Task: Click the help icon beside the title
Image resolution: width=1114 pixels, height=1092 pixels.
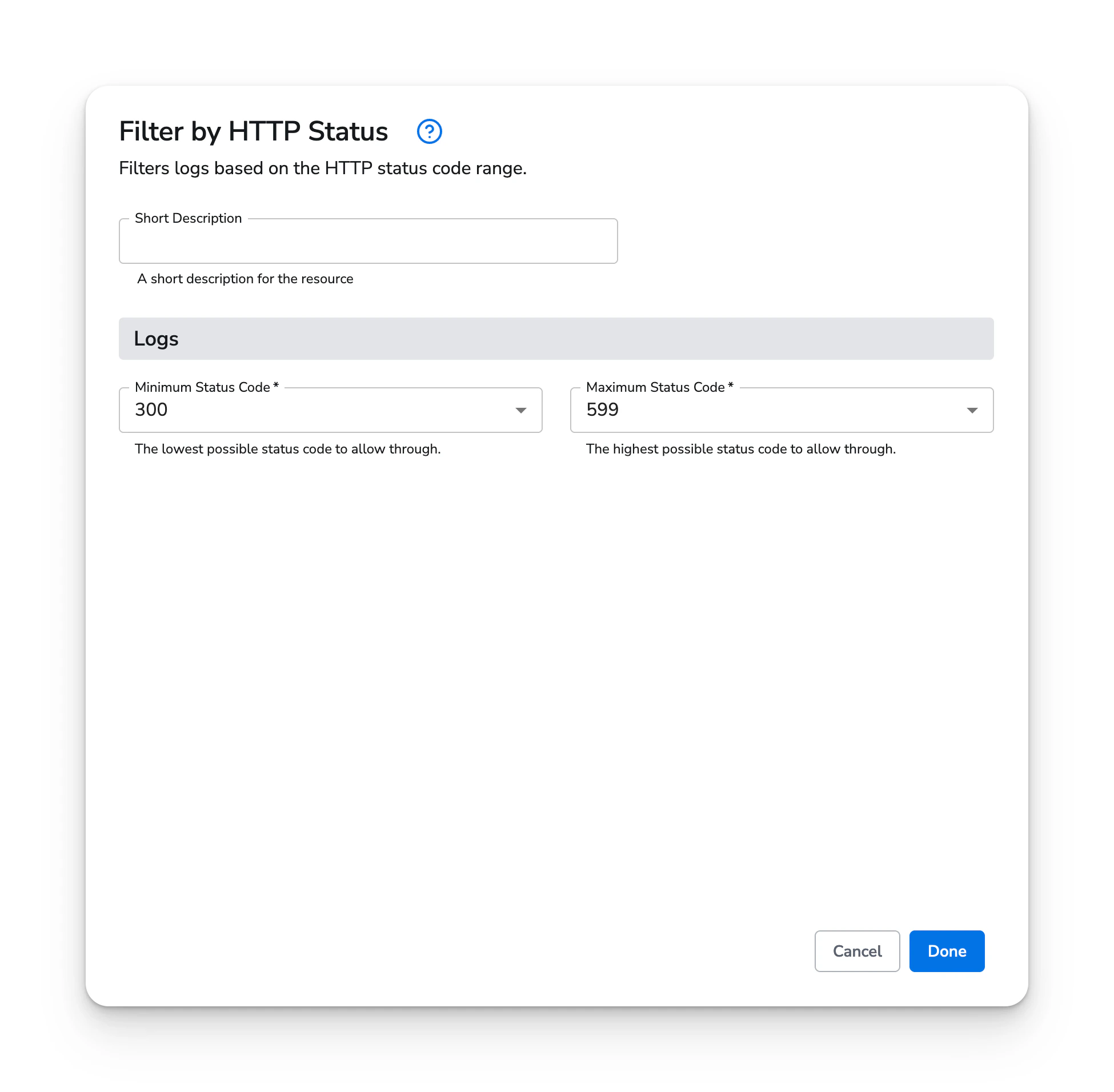Action: pos(429,131)
